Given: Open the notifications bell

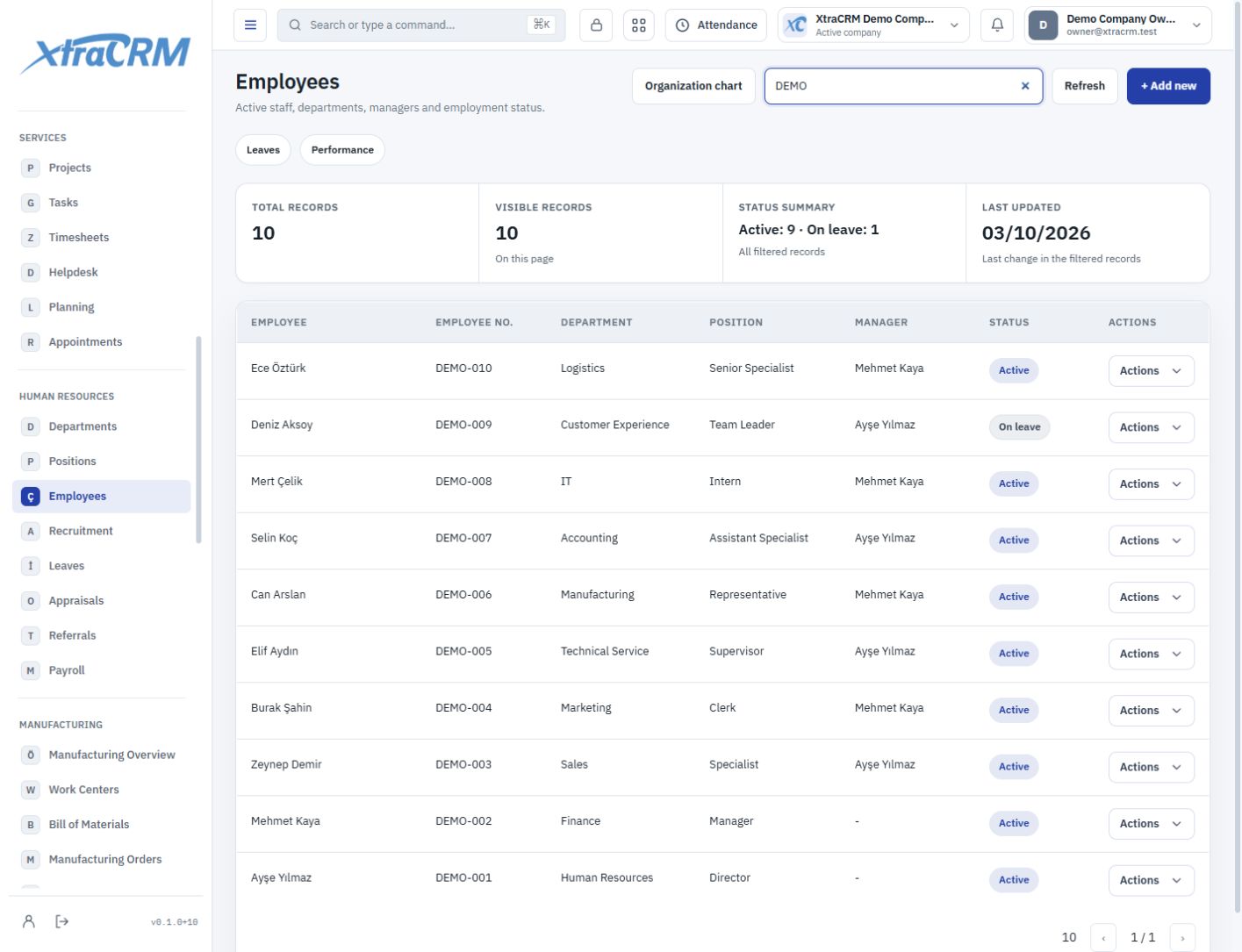Looking at the screenshot, I should pyautogui.click(x=997, y=25).
